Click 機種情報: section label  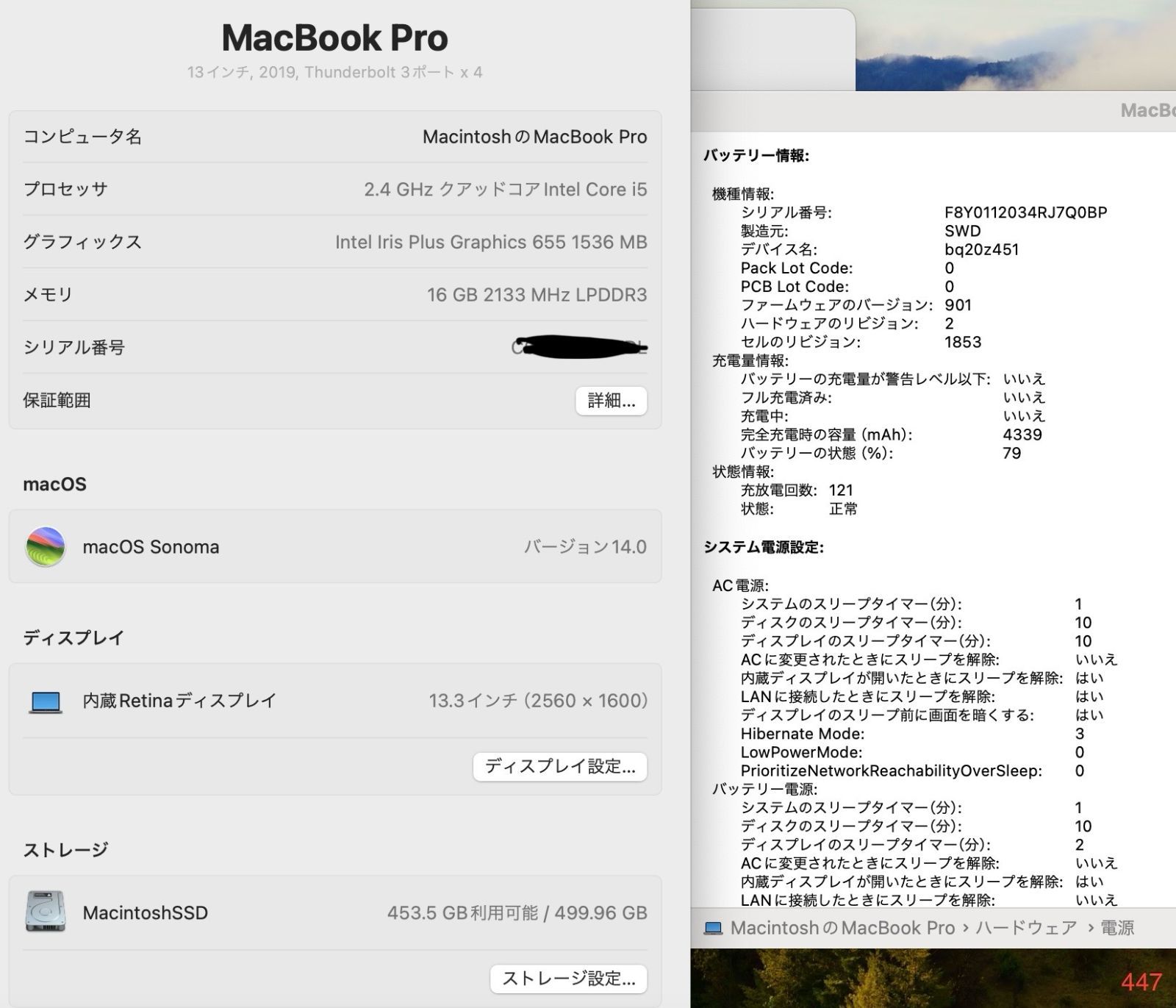click(743, 194)
